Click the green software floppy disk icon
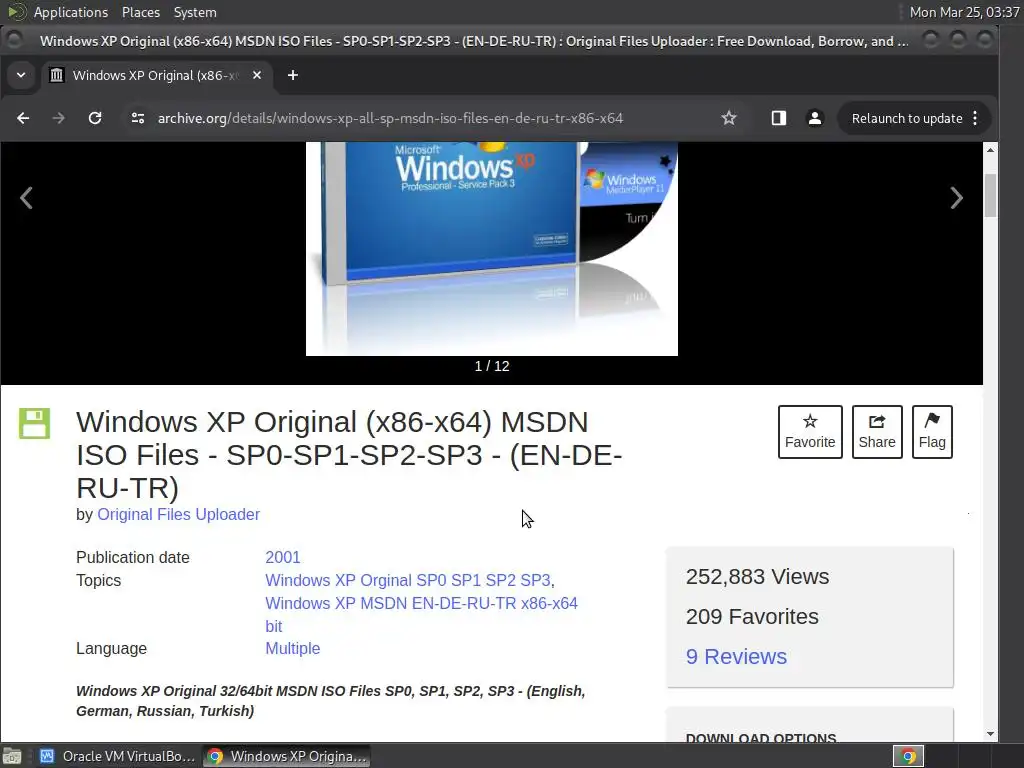 pos(35,423)
